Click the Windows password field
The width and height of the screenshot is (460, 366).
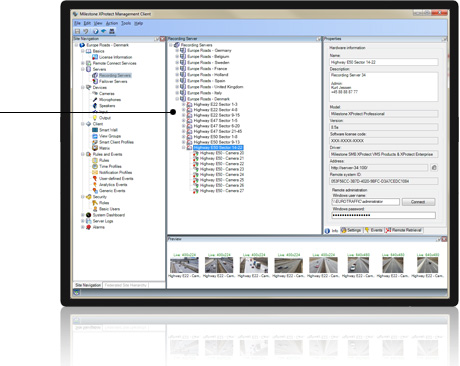[383, 215]
